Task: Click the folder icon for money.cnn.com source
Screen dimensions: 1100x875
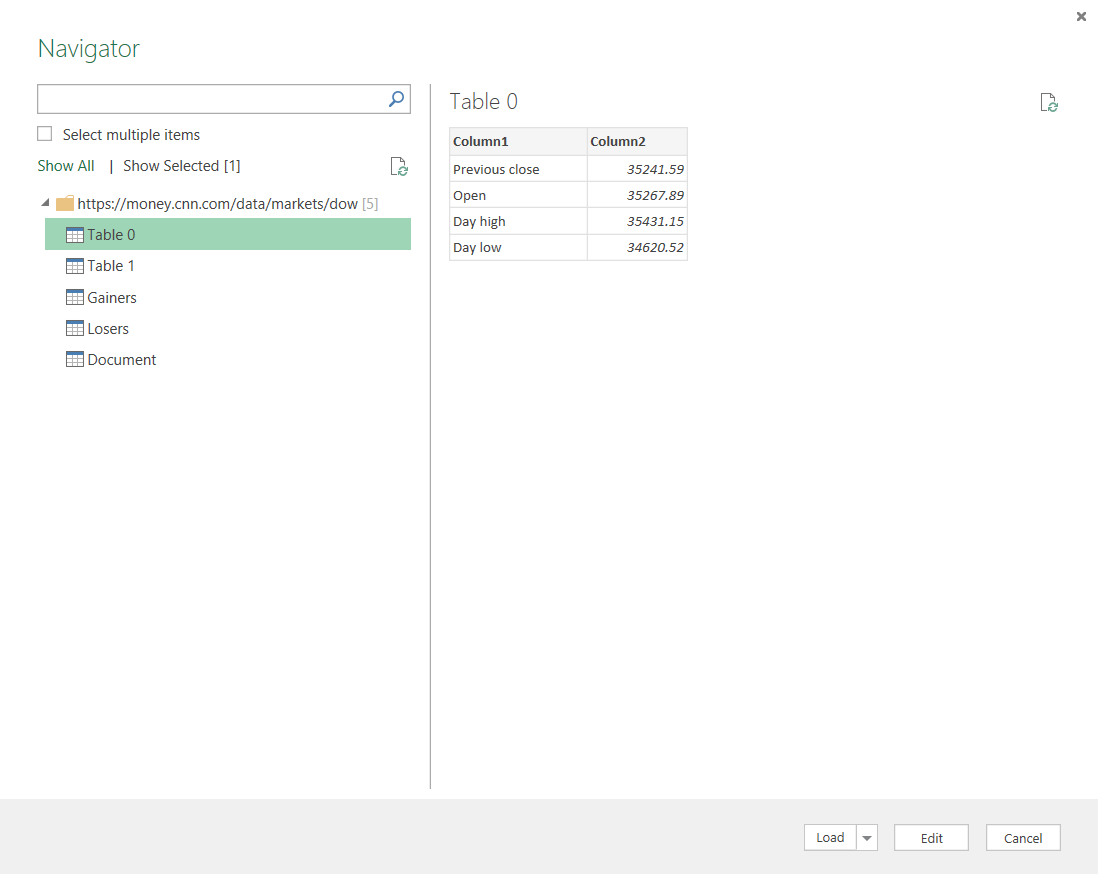Action: 65,203
